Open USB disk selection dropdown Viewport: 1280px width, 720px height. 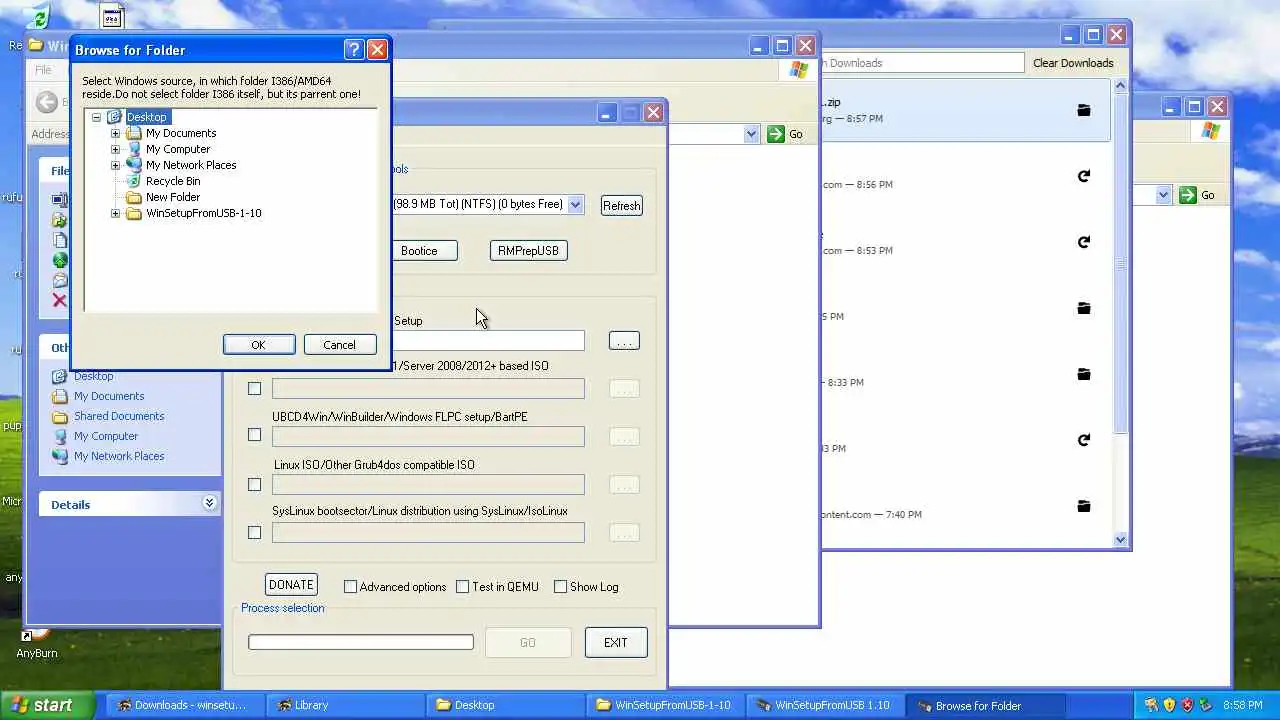[575, 204]
